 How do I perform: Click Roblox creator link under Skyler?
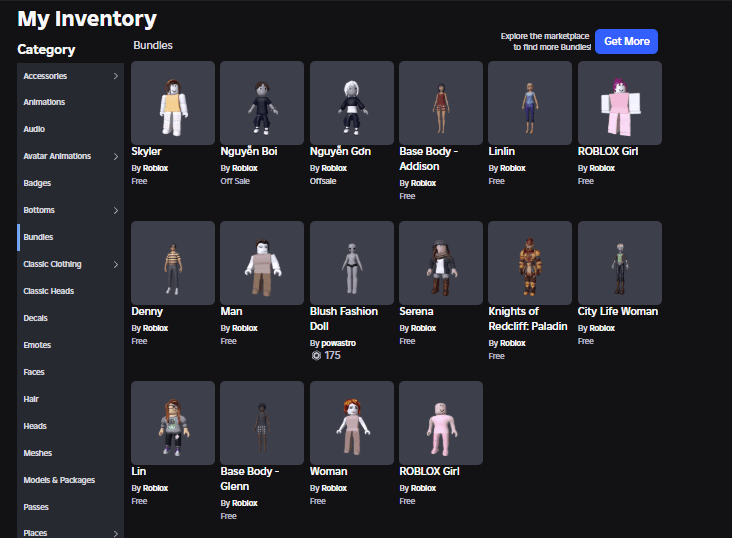[155, 168]
